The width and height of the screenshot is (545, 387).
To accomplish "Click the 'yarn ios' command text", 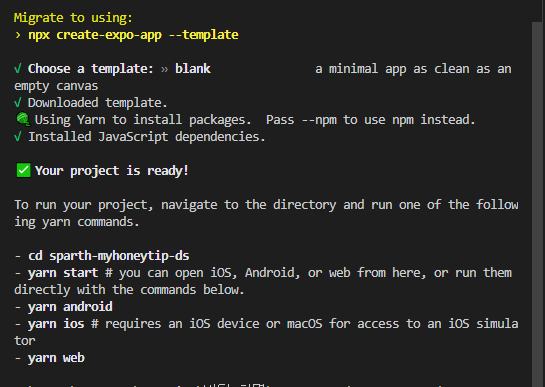I will 56,324.
